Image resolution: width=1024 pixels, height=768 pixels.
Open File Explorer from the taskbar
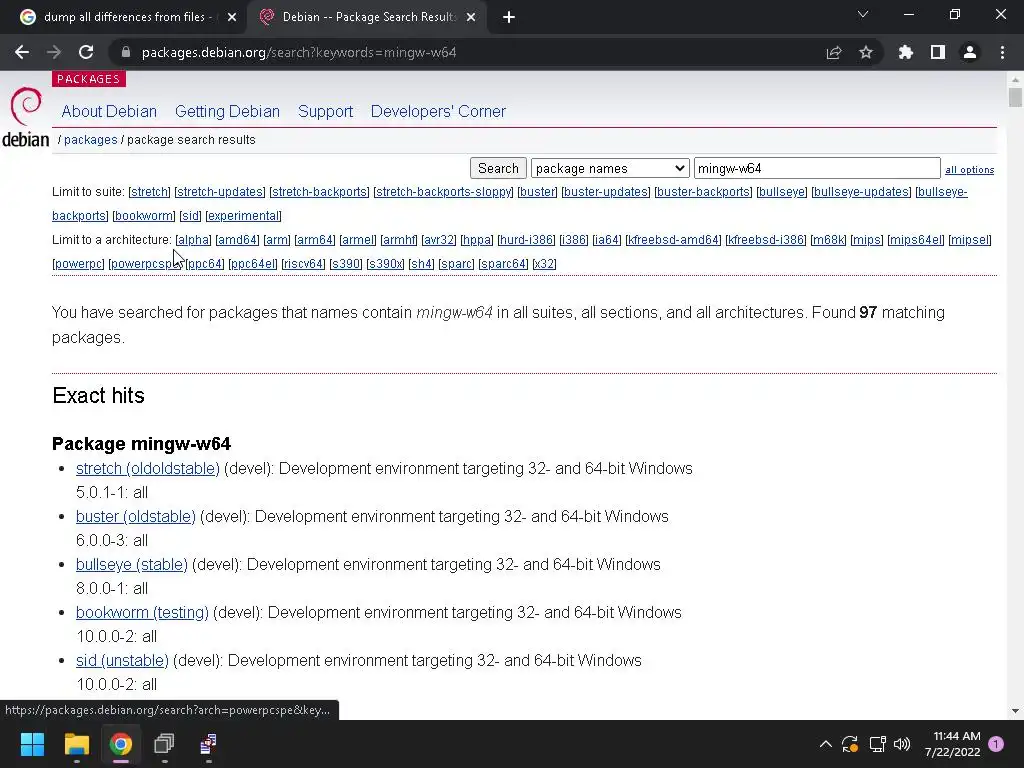[76, 744]
